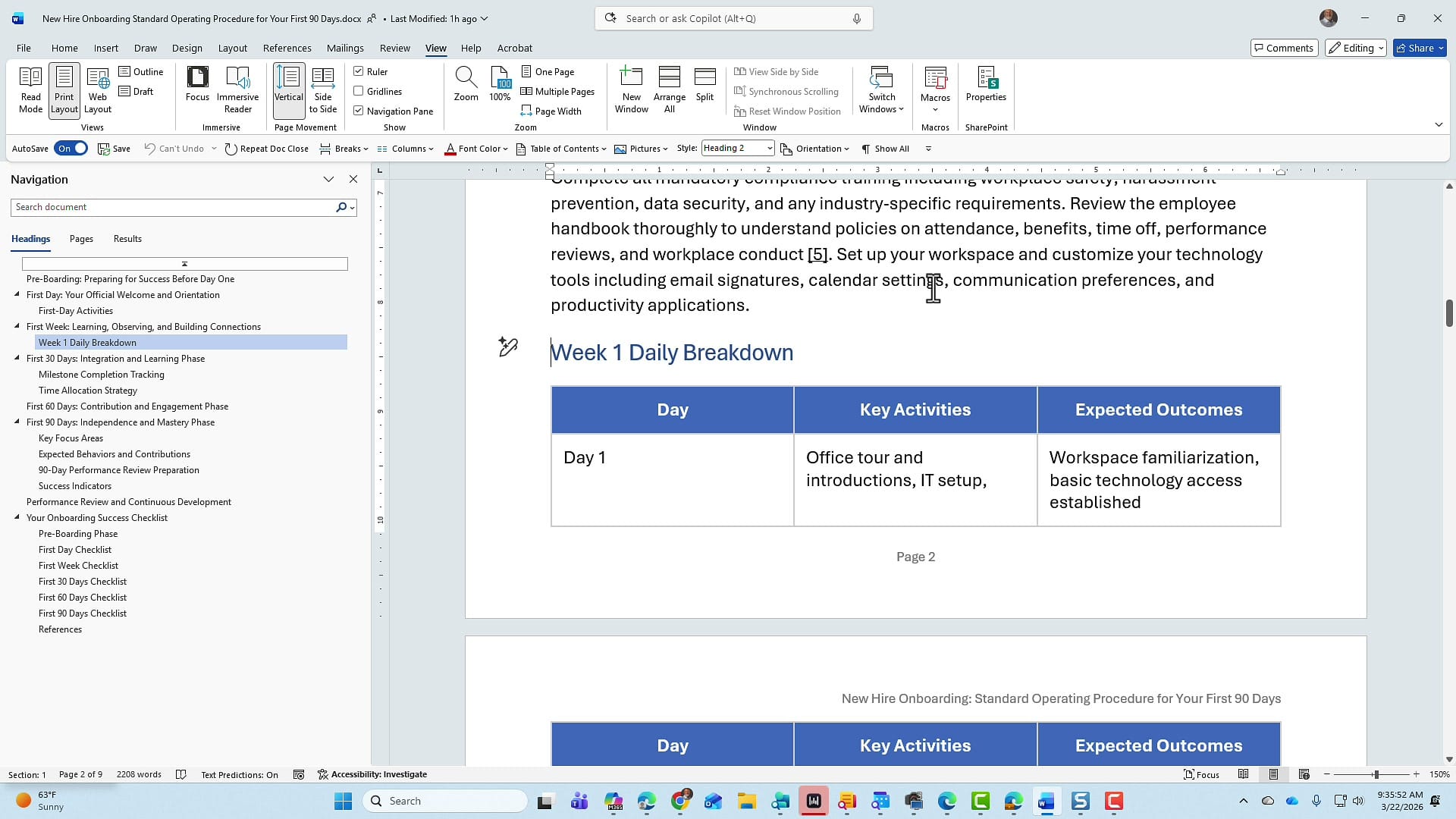This screenshot has height=819, width=1456.
Task: Open Immersive Reader
Action: pyautogui.click(x=237, y=89)
